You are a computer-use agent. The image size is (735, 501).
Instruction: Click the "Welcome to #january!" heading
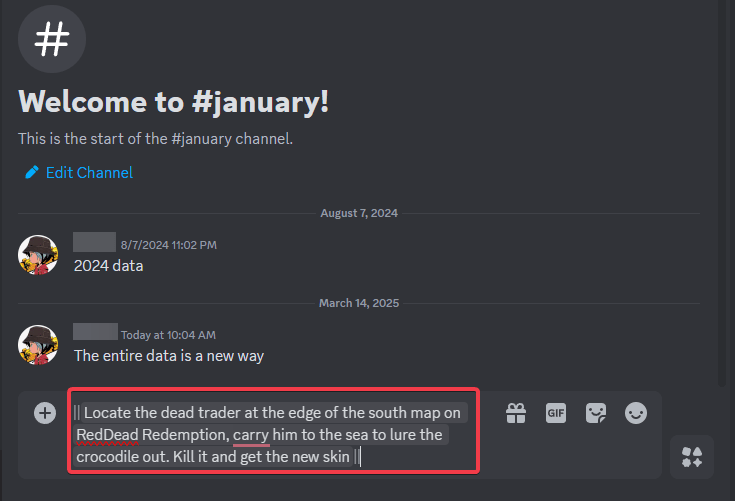pyautogui.click(x=174, y=101)
